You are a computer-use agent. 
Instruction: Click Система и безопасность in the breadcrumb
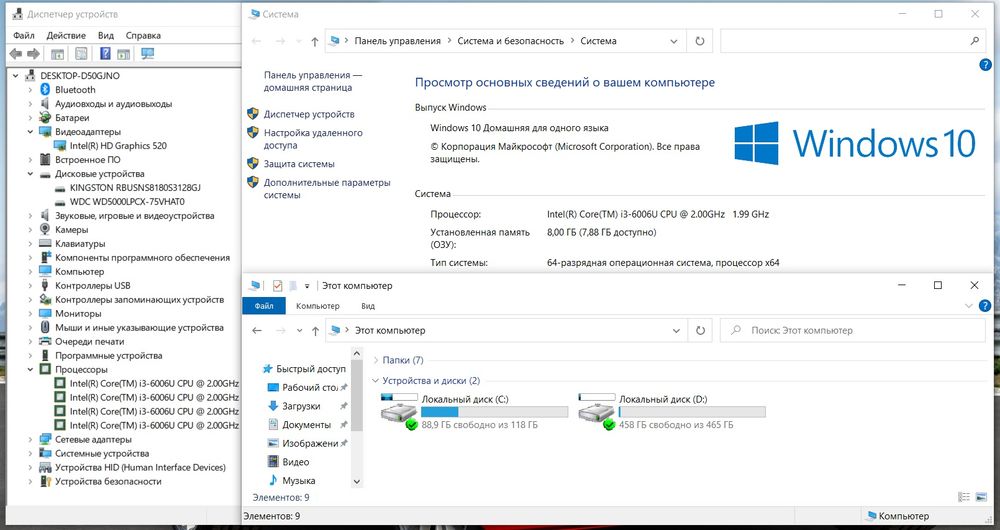coord(511,41)
